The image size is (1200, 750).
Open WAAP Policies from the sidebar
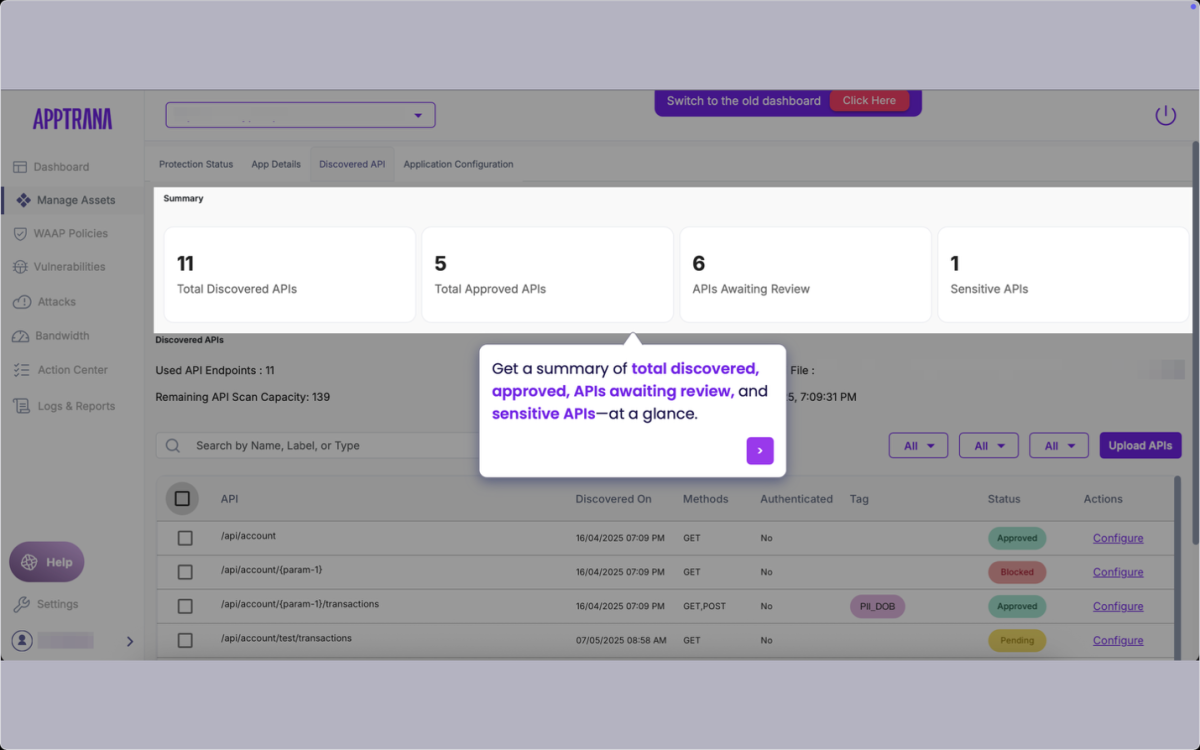68,233
